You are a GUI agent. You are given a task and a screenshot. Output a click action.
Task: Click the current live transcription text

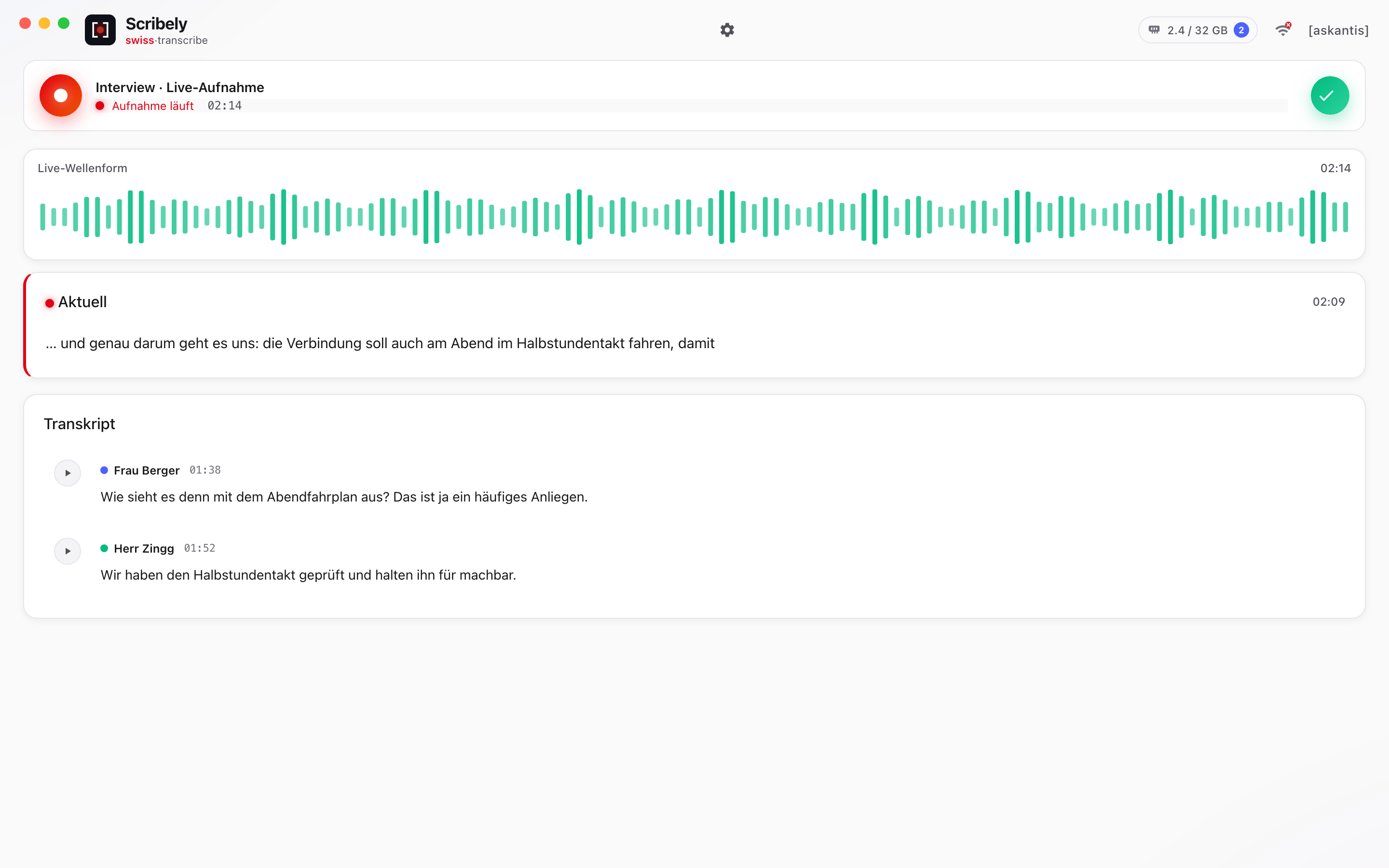[x=380, y=343]
